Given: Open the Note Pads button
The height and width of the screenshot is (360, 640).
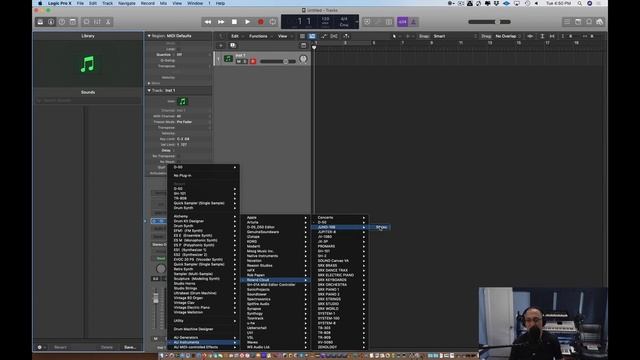Looking at the screenshot, I should [x=578, y=22].
